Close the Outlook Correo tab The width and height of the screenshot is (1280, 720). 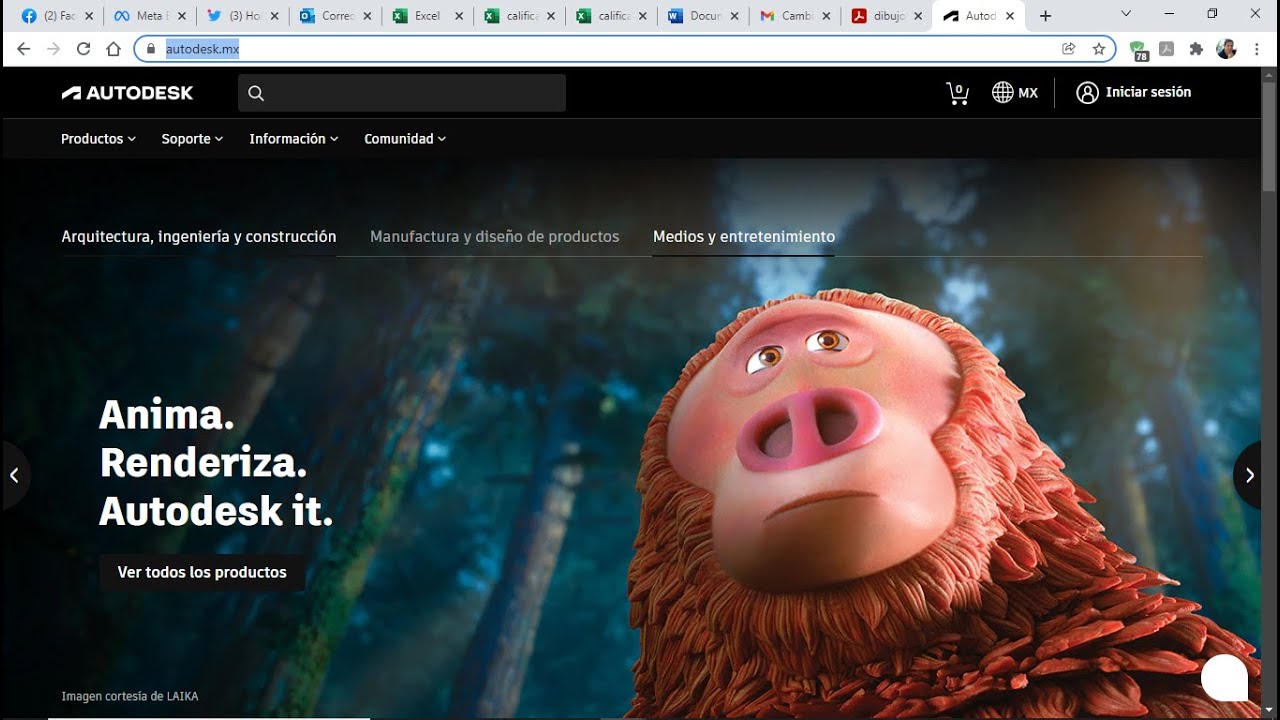366,16
